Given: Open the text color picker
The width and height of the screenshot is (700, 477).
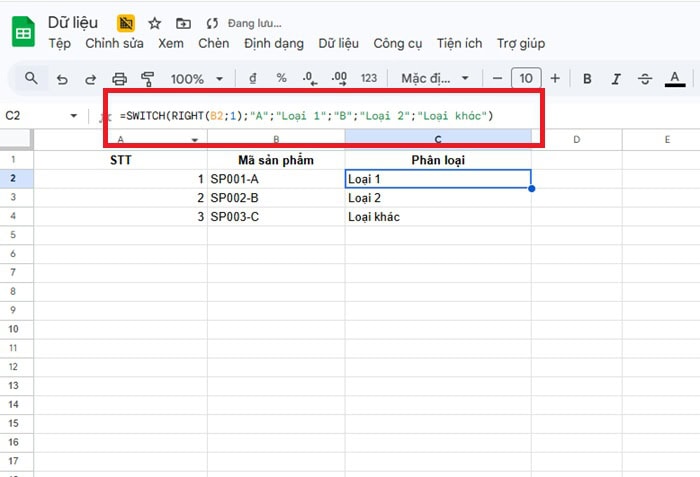Looking at the screenshot, I should click(x=675, y=78).
